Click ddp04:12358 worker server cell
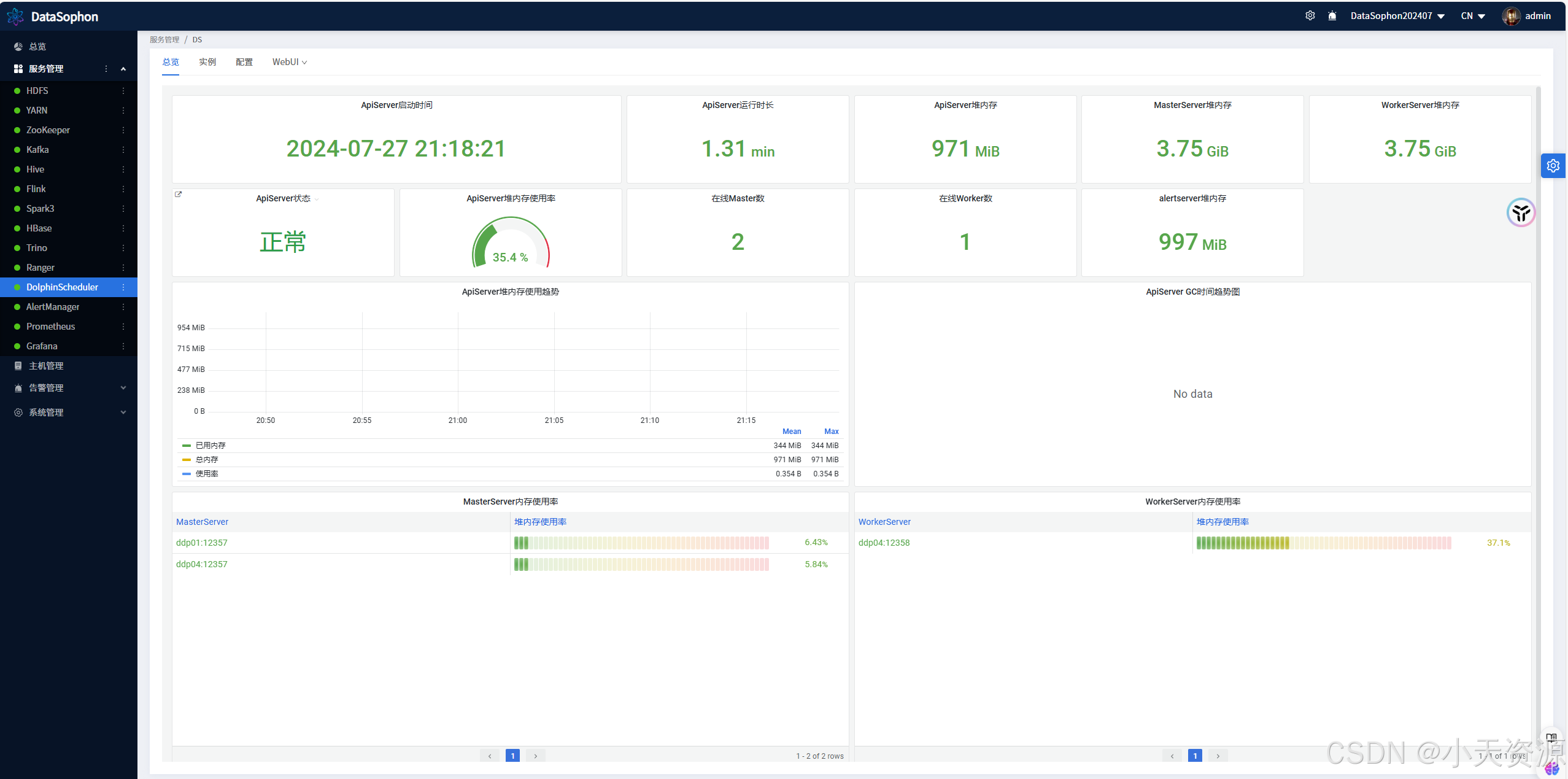The width and height of the screenshot is (1568, 779). coord(884,543)
